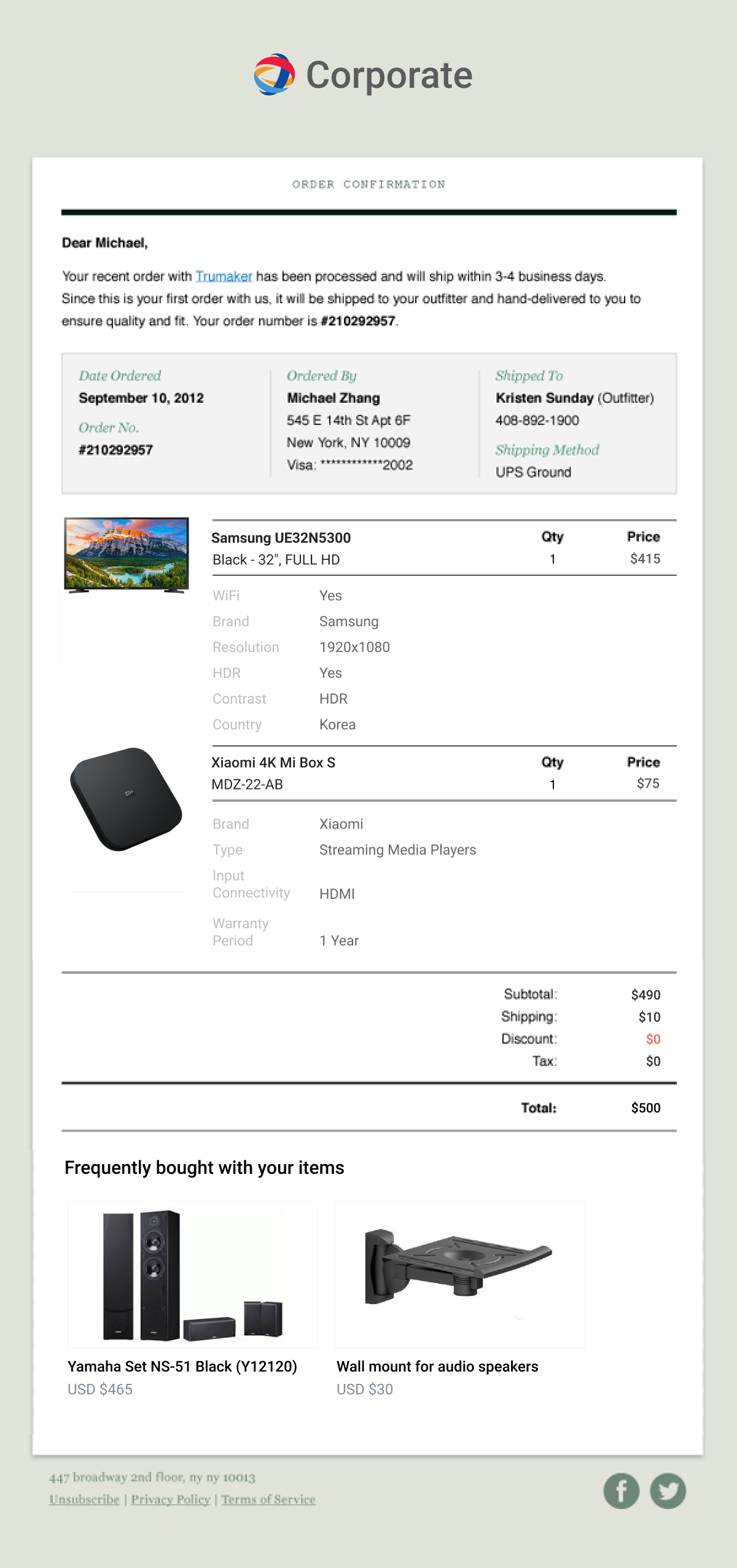Open the speaker wall mount image
Viewport: 737px width, 1568px height.
(459, 1275)
